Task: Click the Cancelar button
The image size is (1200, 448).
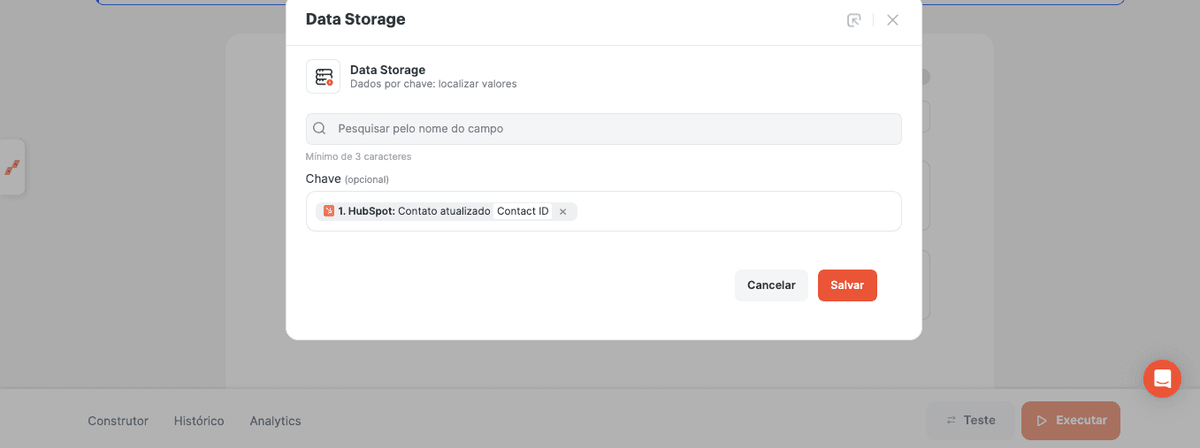Action: pyautogui.click(x=771, y=285)
